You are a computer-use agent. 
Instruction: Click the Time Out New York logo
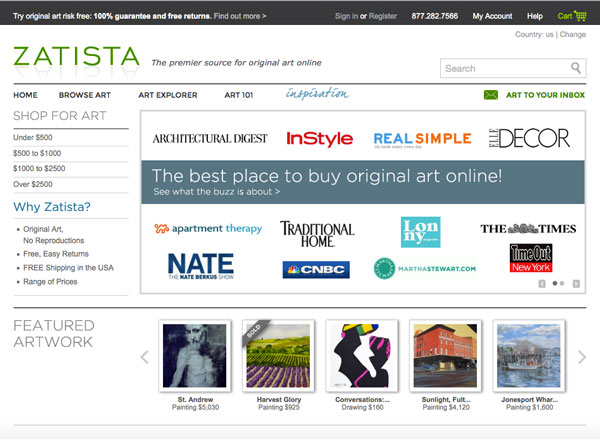pyautogui.click(x=531, y=258)
